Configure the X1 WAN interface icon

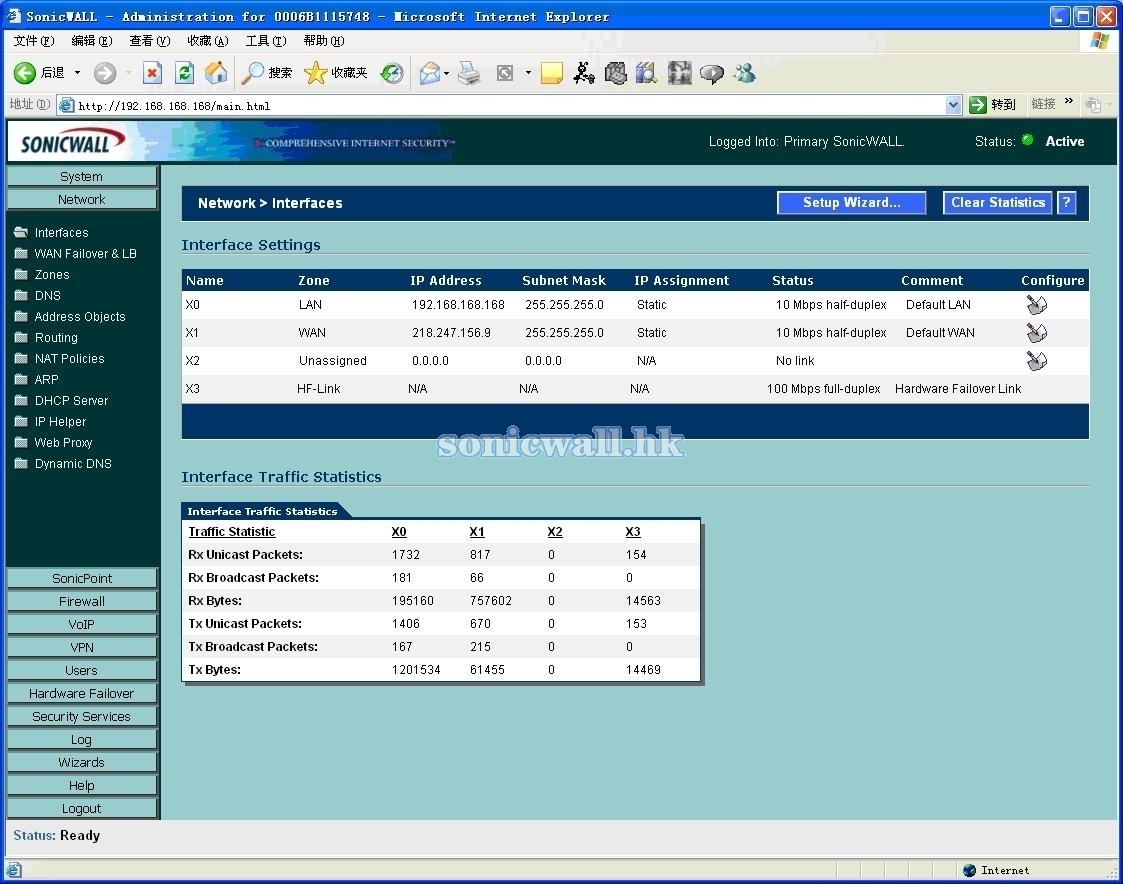click(x=1036, y=332)
